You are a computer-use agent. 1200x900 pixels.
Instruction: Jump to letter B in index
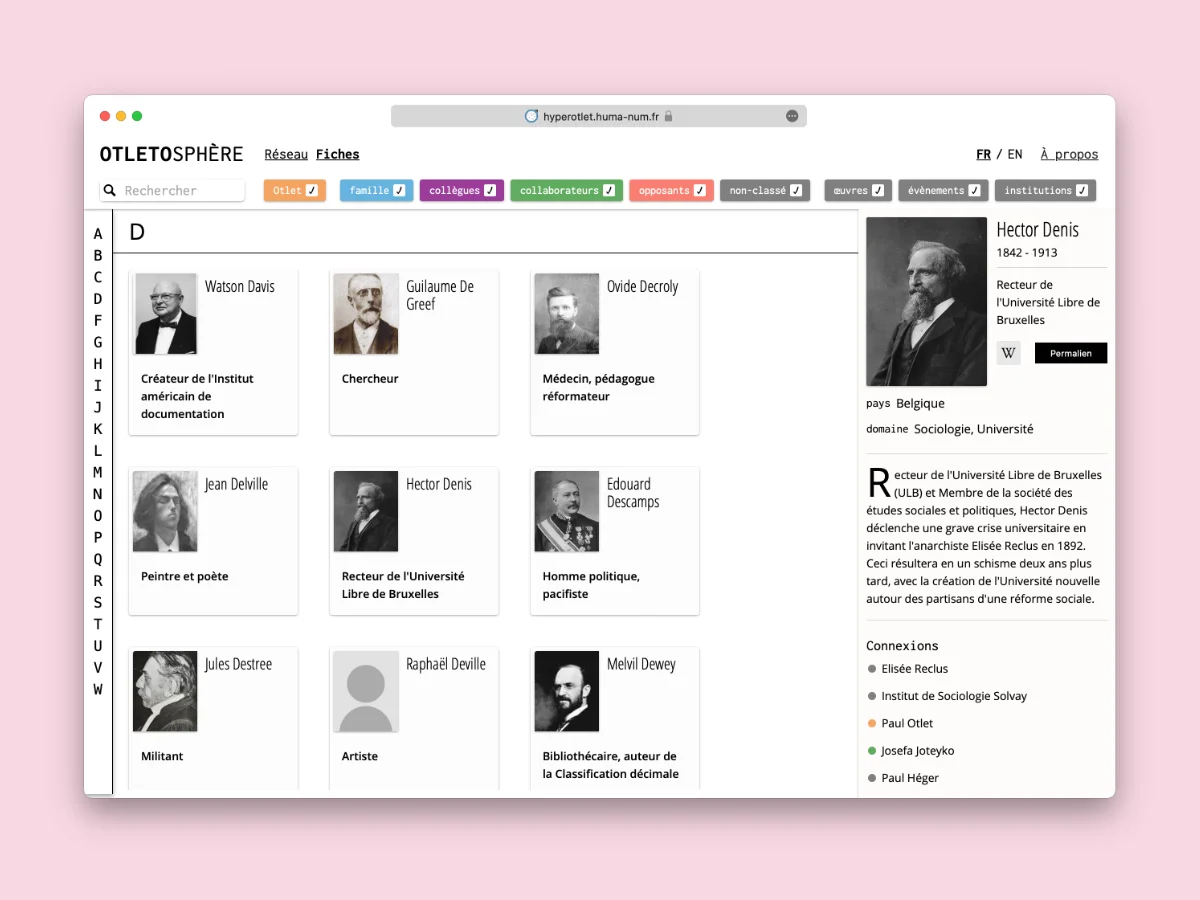coord(98,256)
